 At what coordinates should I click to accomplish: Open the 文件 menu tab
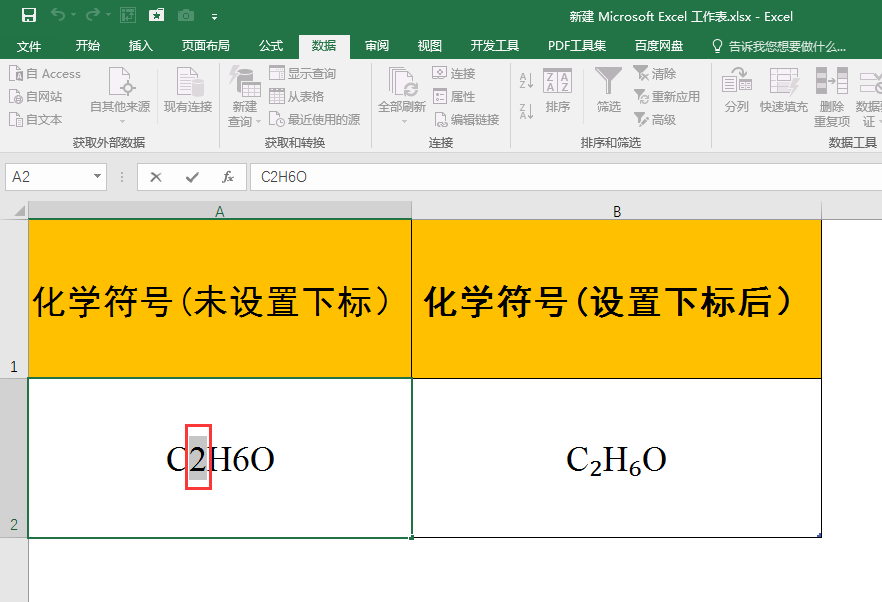click(x=29, y=46)
